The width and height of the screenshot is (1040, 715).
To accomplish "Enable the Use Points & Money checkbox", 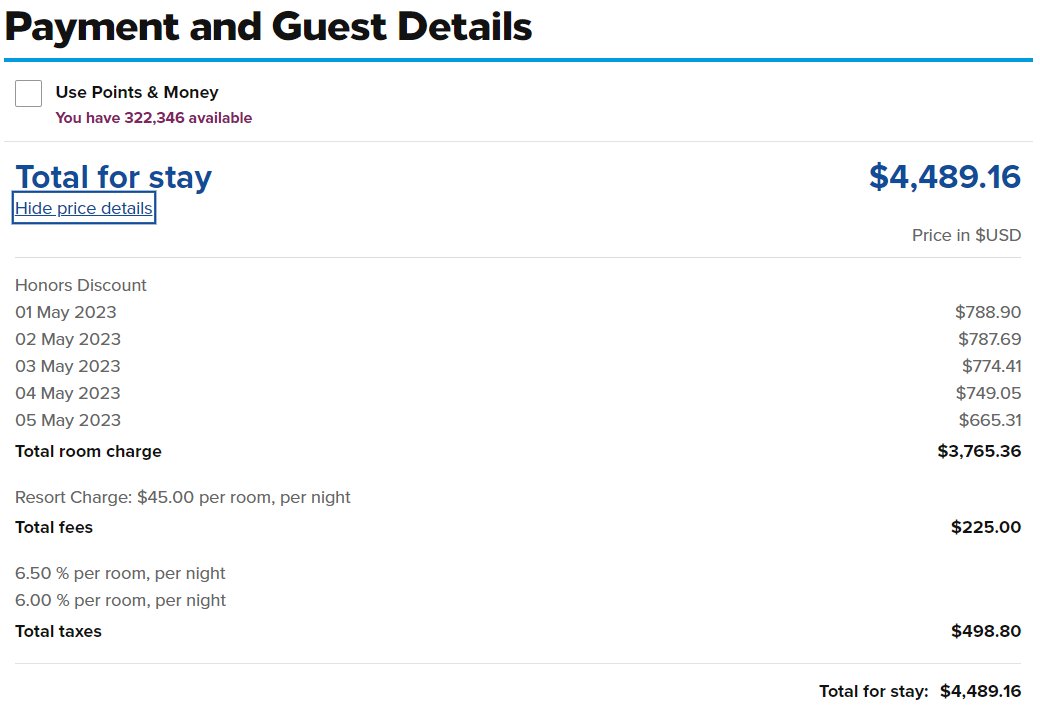I will click(x=29, y=94).
